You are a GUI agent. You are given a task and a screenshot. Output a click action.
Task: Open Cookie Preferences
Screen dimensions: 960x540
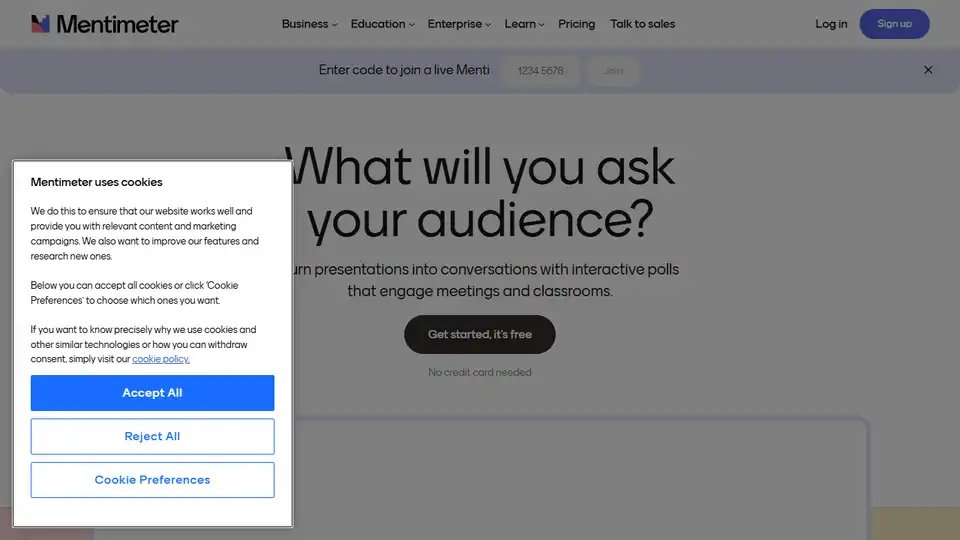pyautogui.click(x=152, y=480)
